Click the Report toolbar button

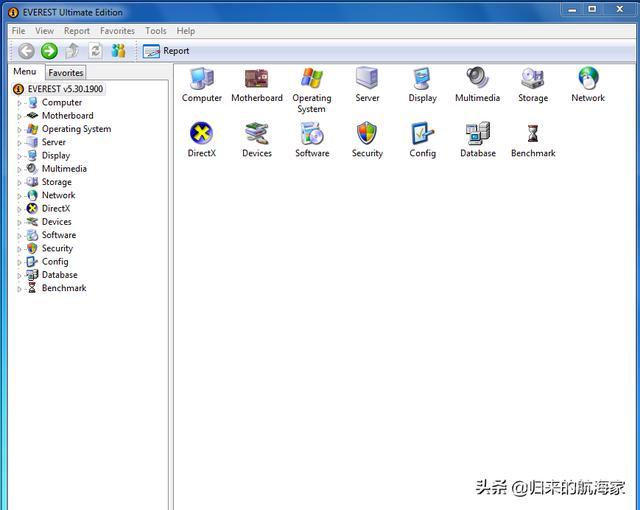[166, 51]
